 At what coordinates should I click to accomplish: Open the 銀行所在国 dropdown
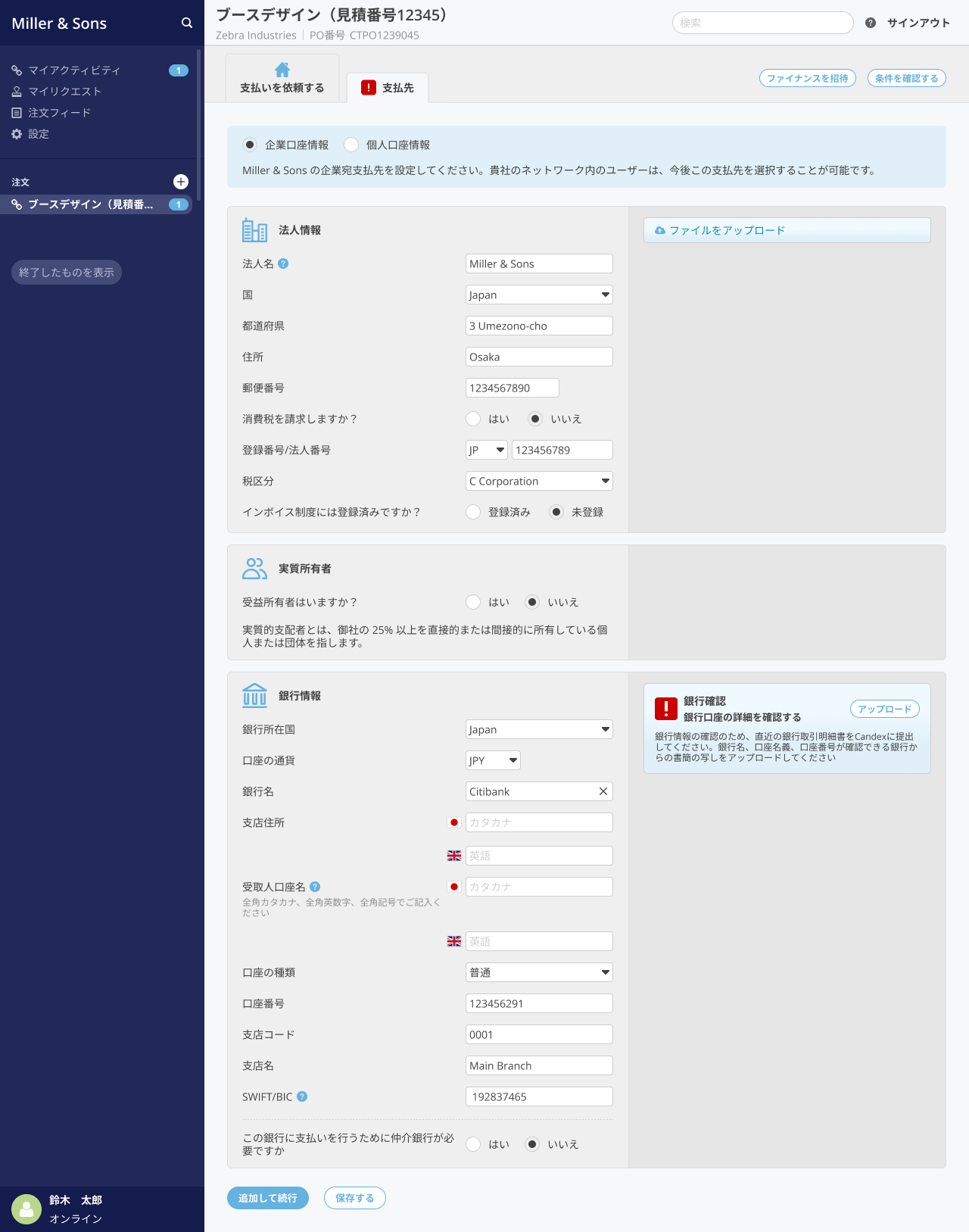[x=539, y=729]
